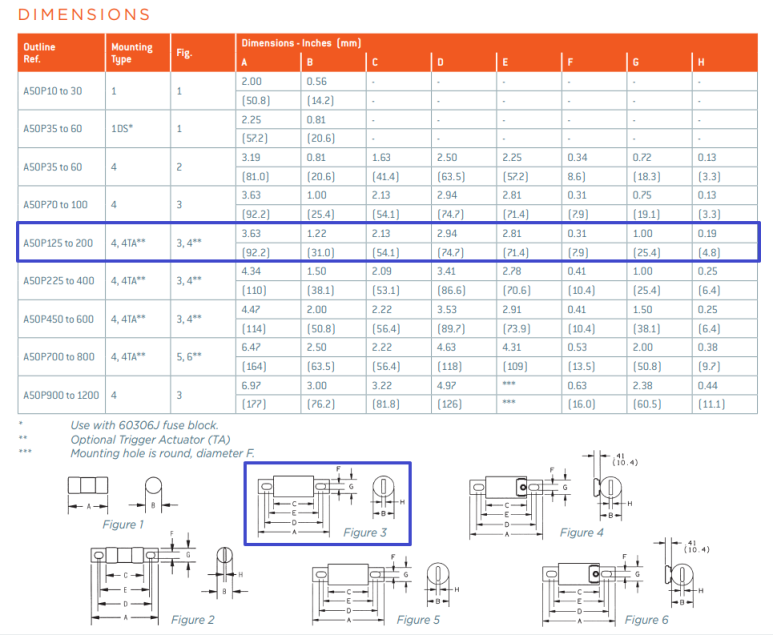Click the (18.3) value cell
The height and width of the screenshot is (635, 773).
click(x=659, y=176)
